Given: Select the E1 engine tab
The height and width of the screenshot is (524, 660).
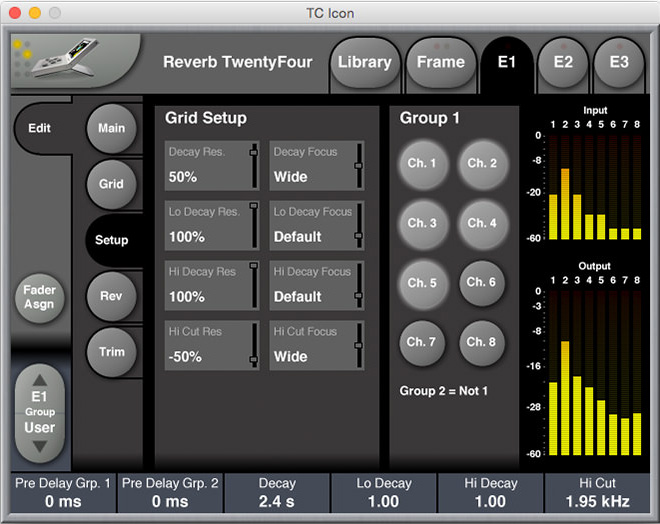Looking at the screenshot, I should point(507,62).
